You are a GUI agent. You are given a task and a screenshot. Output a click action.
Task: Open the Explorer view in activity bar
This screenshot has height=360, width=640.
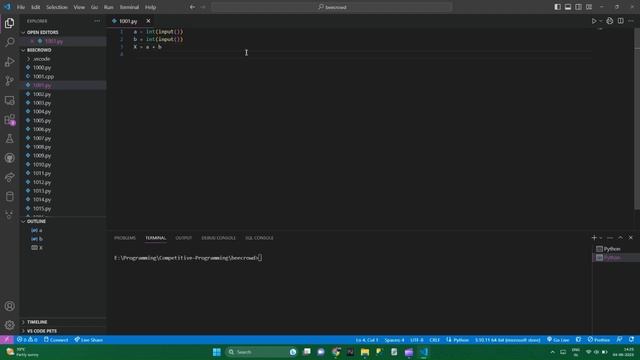click(x=9, y=23)
